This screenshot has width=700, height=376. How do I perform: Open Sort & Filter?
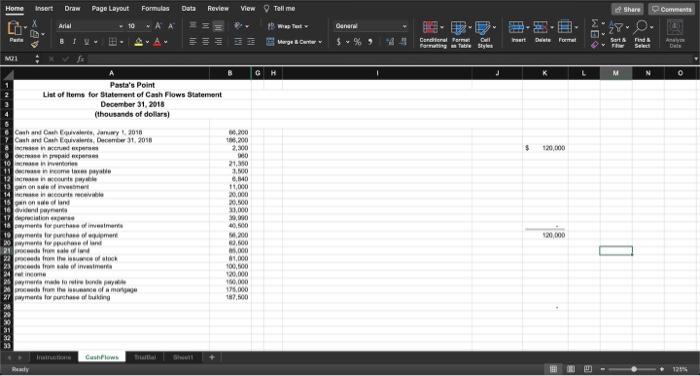618,34
